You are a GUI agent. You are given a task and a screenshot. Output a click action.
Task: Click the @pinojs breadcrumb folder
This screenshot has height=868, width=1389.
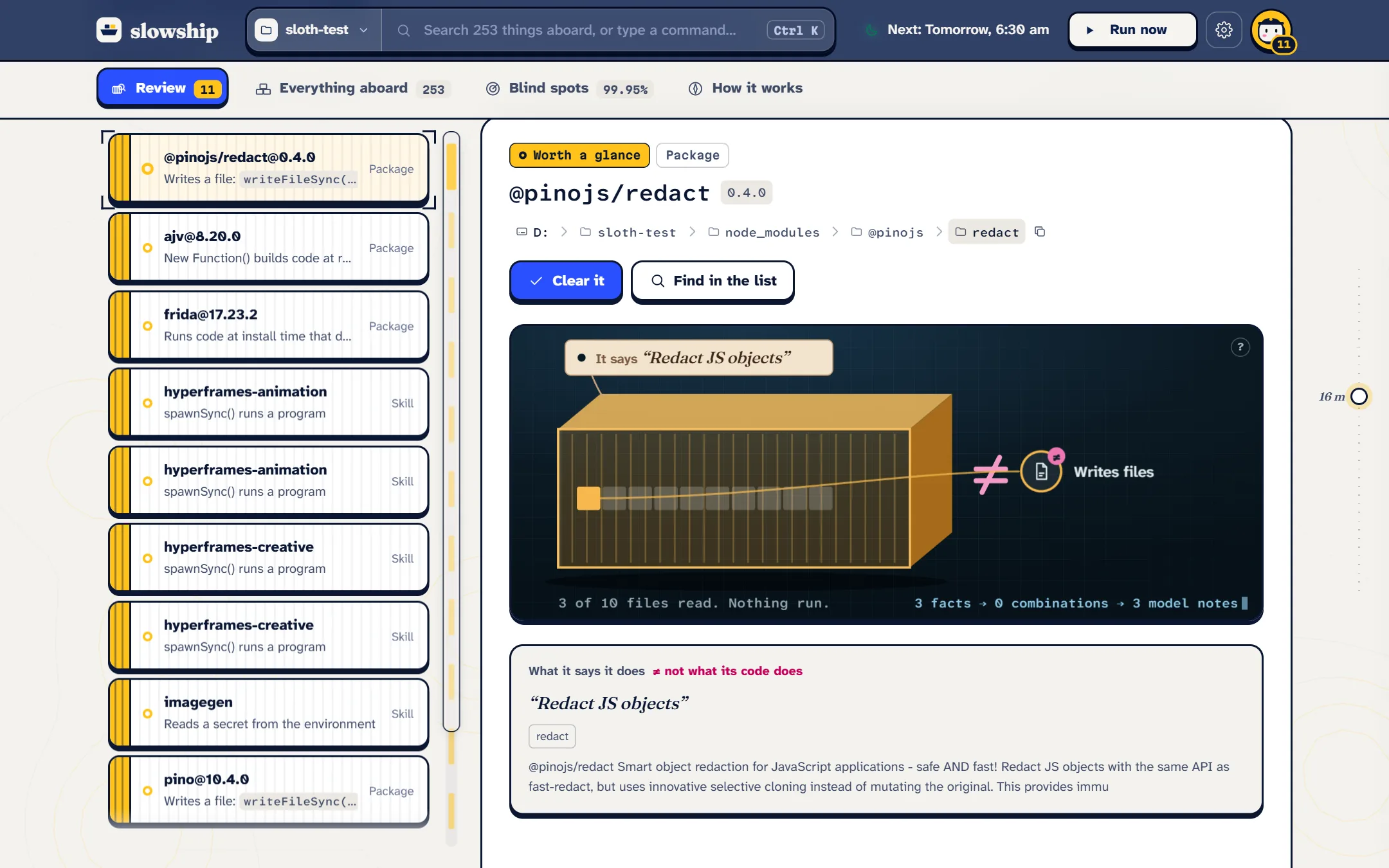tap(887, 232)
